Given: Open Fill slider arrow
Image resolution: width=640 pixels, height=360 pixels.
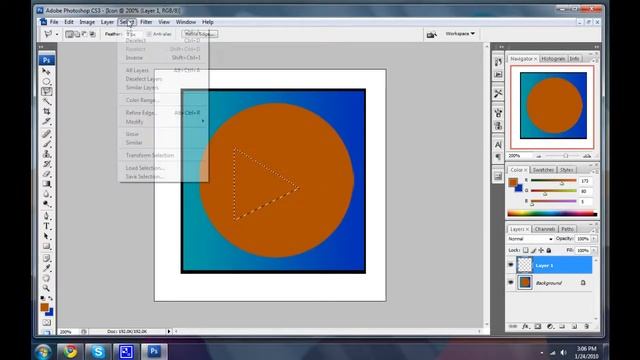Looking at the screenshot, I should click(x=594, y=250).
